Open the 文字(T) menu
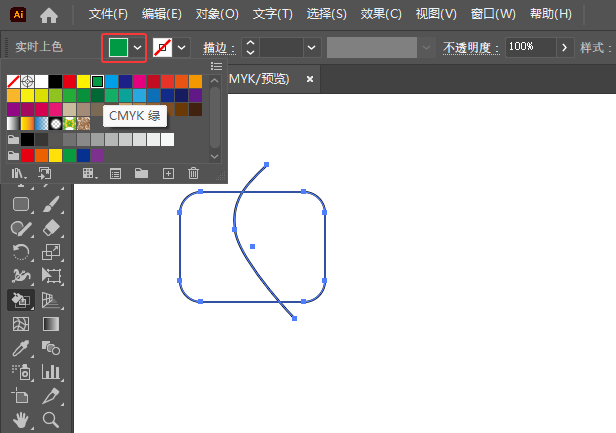Image resolution: width=616 pixels, height=433 pixels. point(272,14)
